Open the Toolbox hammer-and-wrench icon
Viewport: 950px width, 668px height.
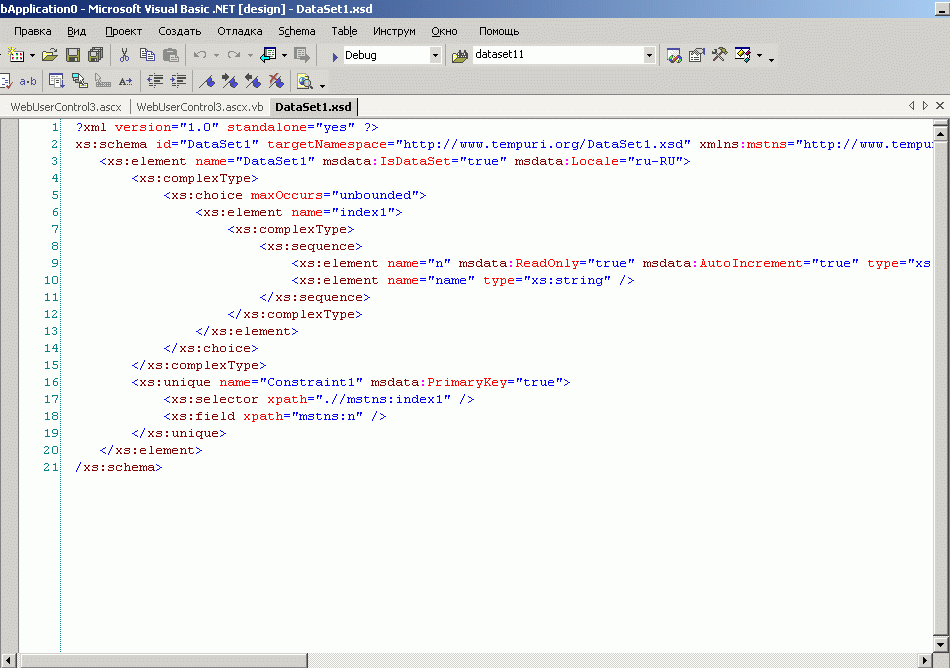(x=719, y=55)
